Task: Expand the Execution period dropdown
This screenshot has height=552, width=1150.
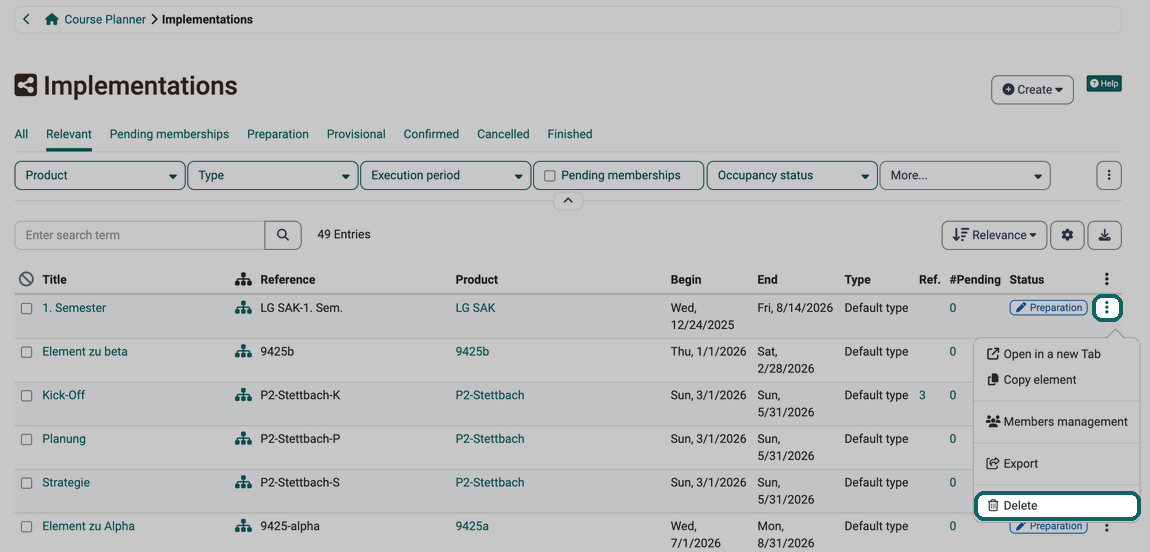Action: point(446,176)
